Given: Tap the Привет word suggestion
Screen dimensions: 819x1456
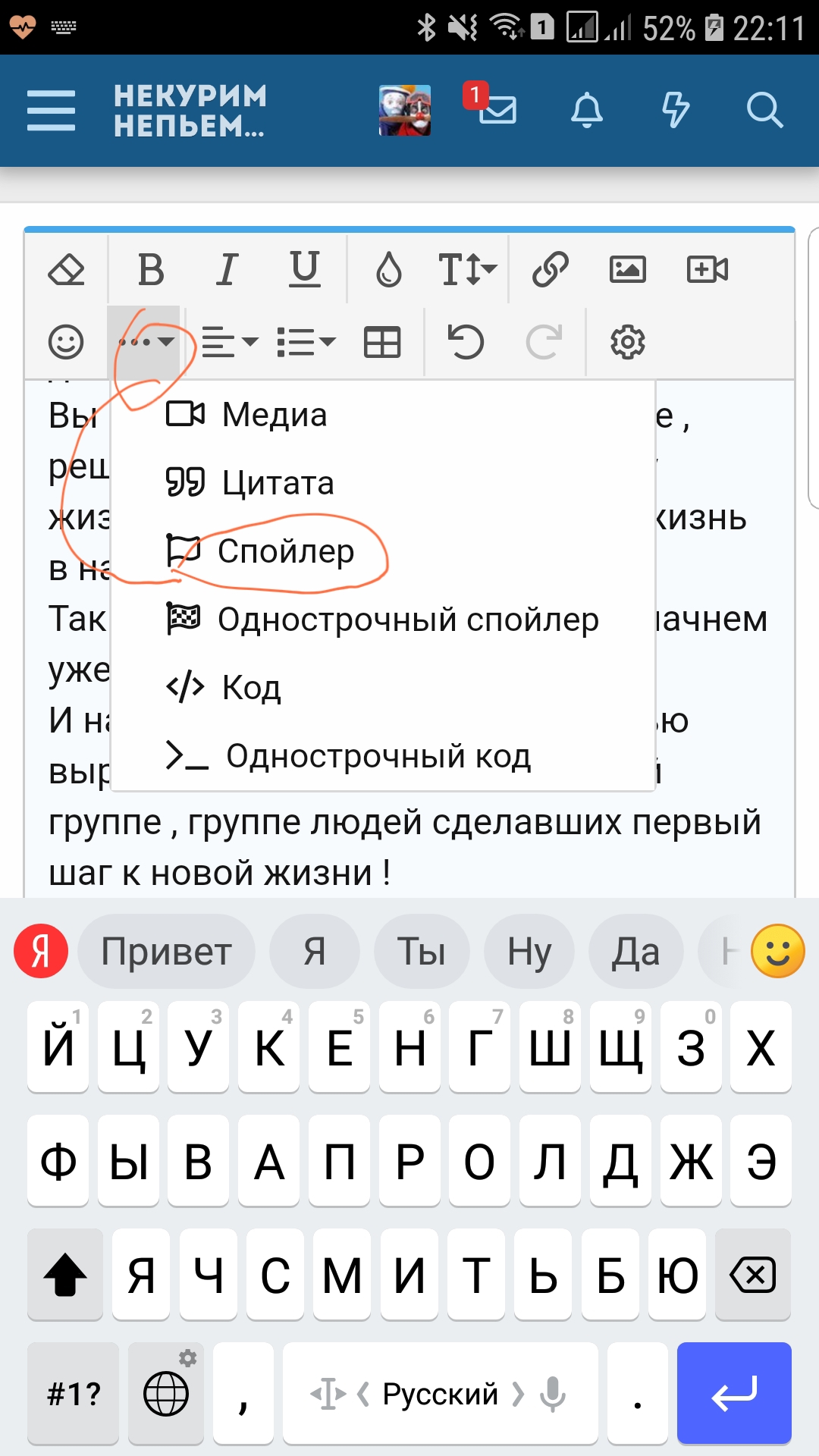Looking at the screenshot, I should [166, 951].
